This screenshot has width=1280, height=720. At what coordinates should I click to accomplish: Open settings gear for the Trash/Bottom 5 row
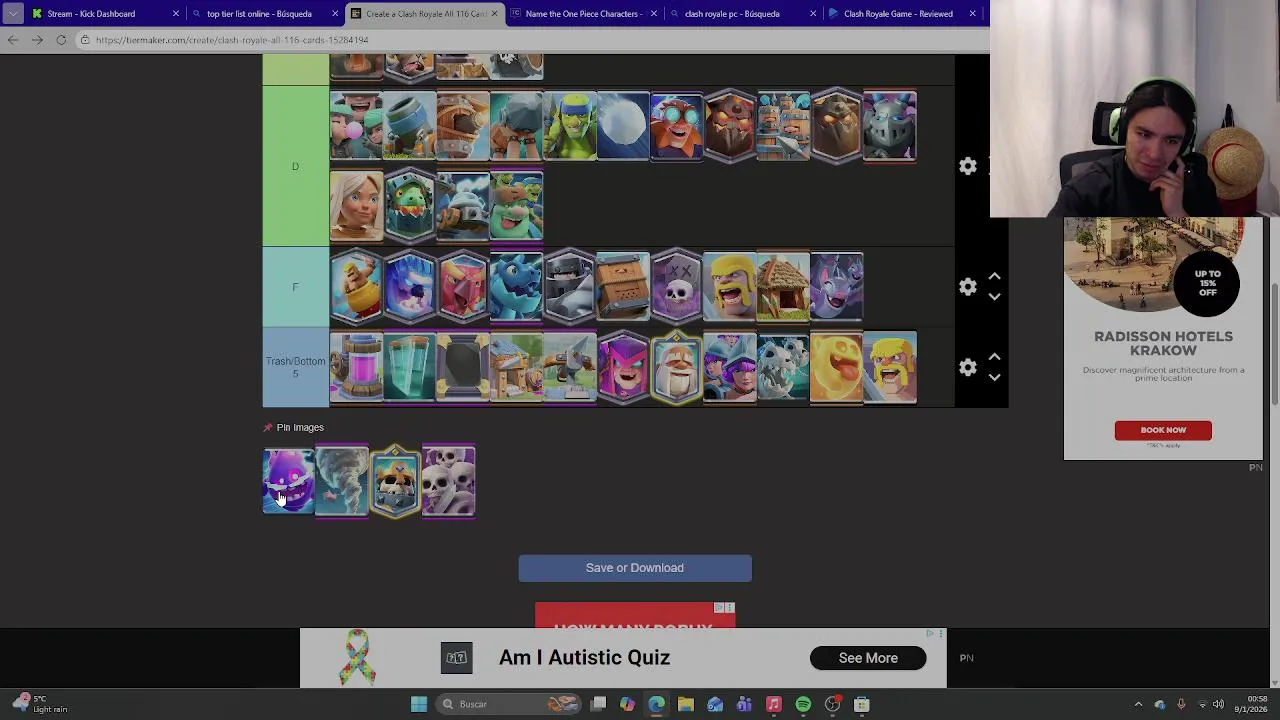967,367
